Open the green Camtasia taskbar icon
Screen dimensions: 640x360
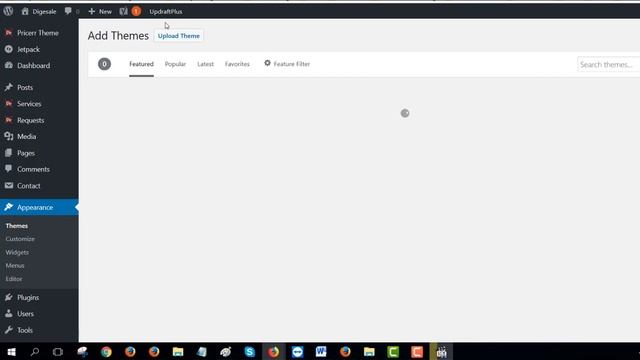coord(393,352)
